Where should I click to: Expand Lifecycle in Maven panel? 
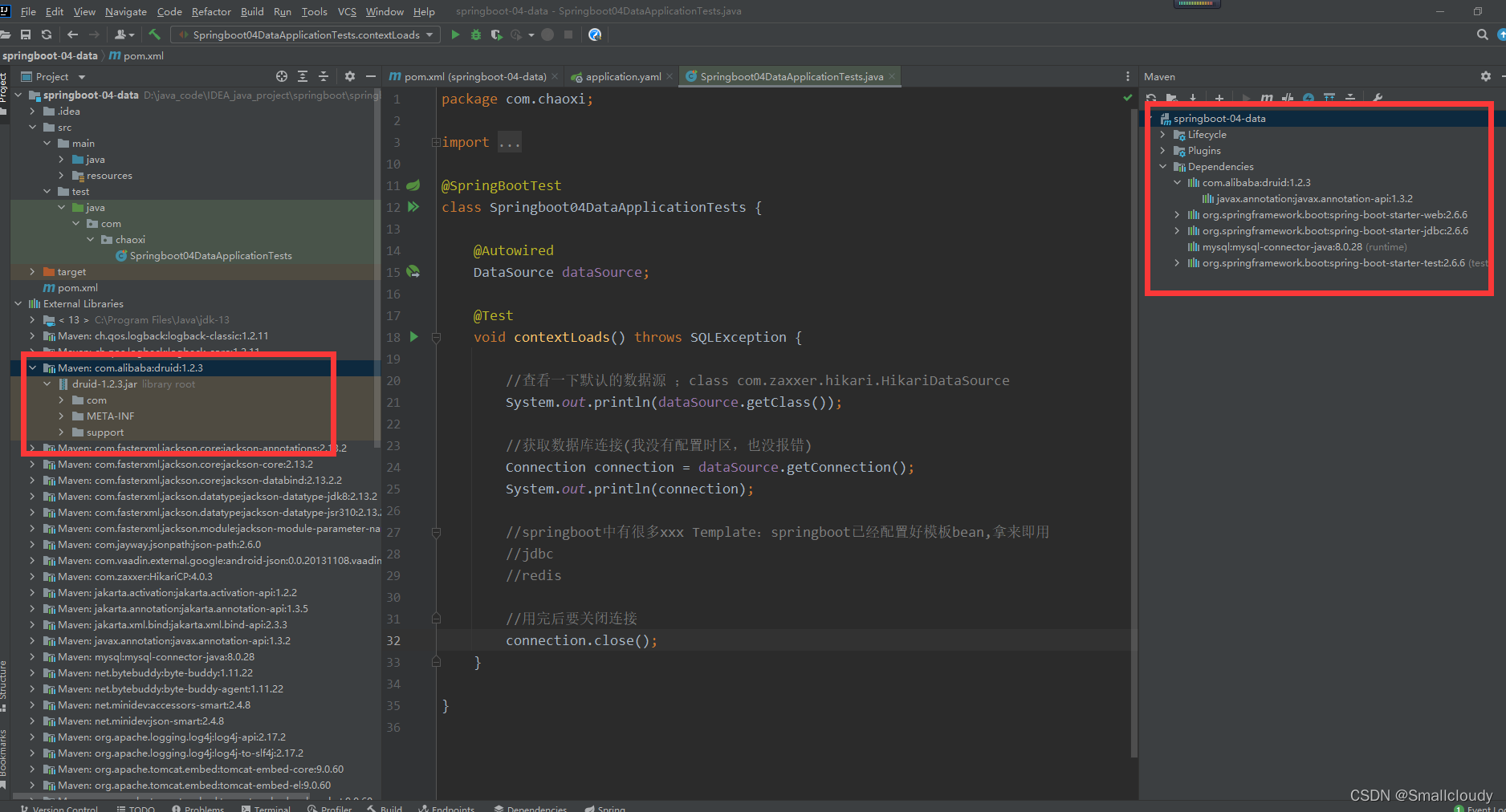click(1162, 135)
